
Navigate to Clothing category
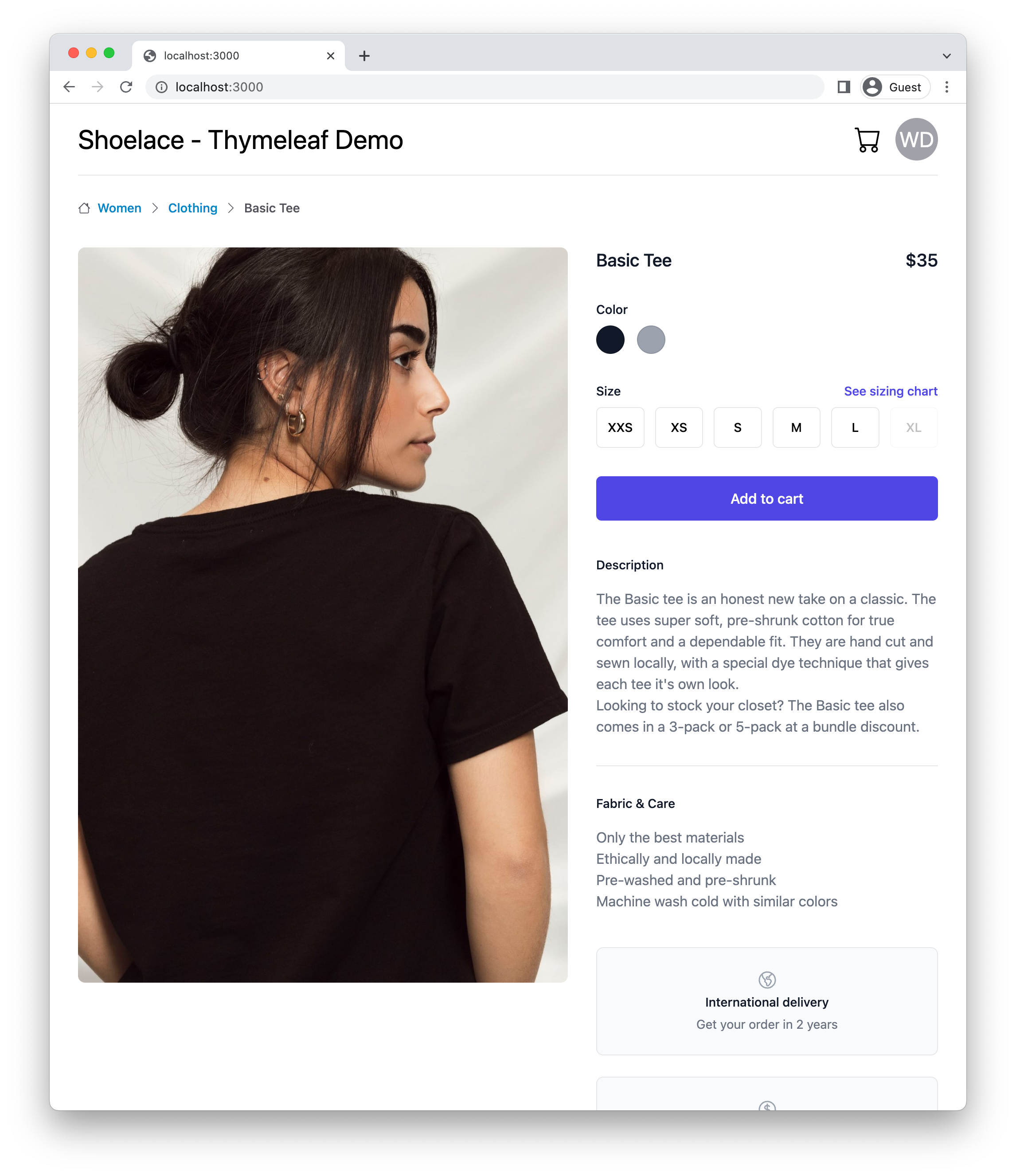[x=192, y=208]
